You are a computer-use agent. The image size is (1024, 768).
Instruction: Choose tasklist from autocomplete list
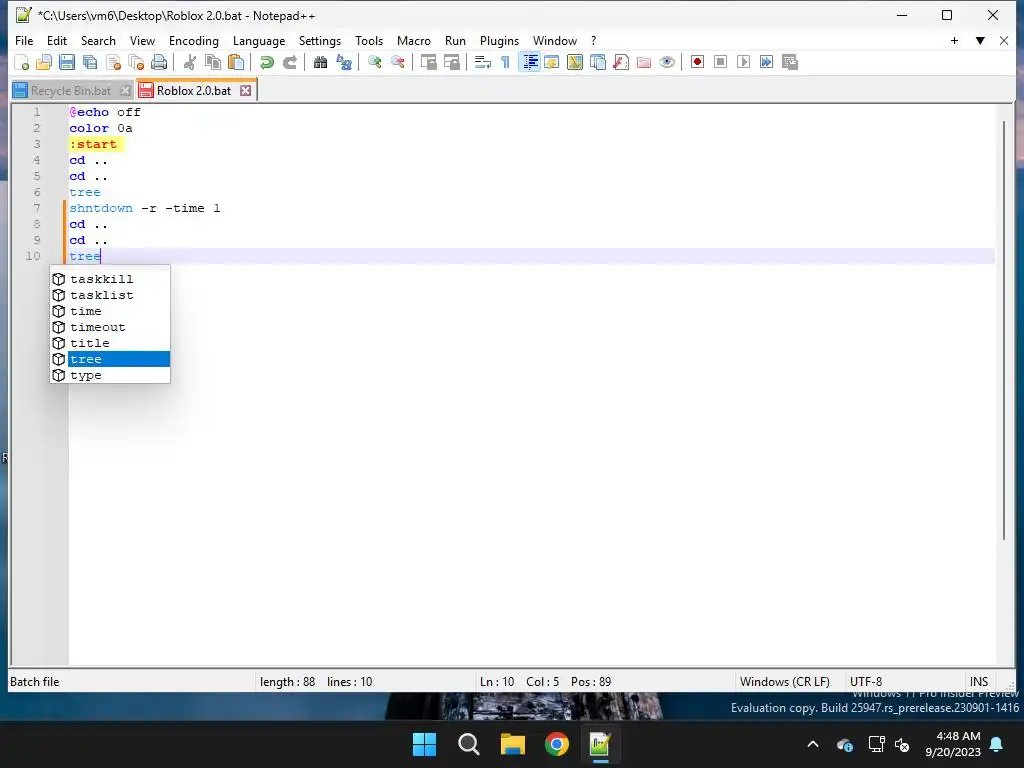pyautogui.click(x=110, y=295)
